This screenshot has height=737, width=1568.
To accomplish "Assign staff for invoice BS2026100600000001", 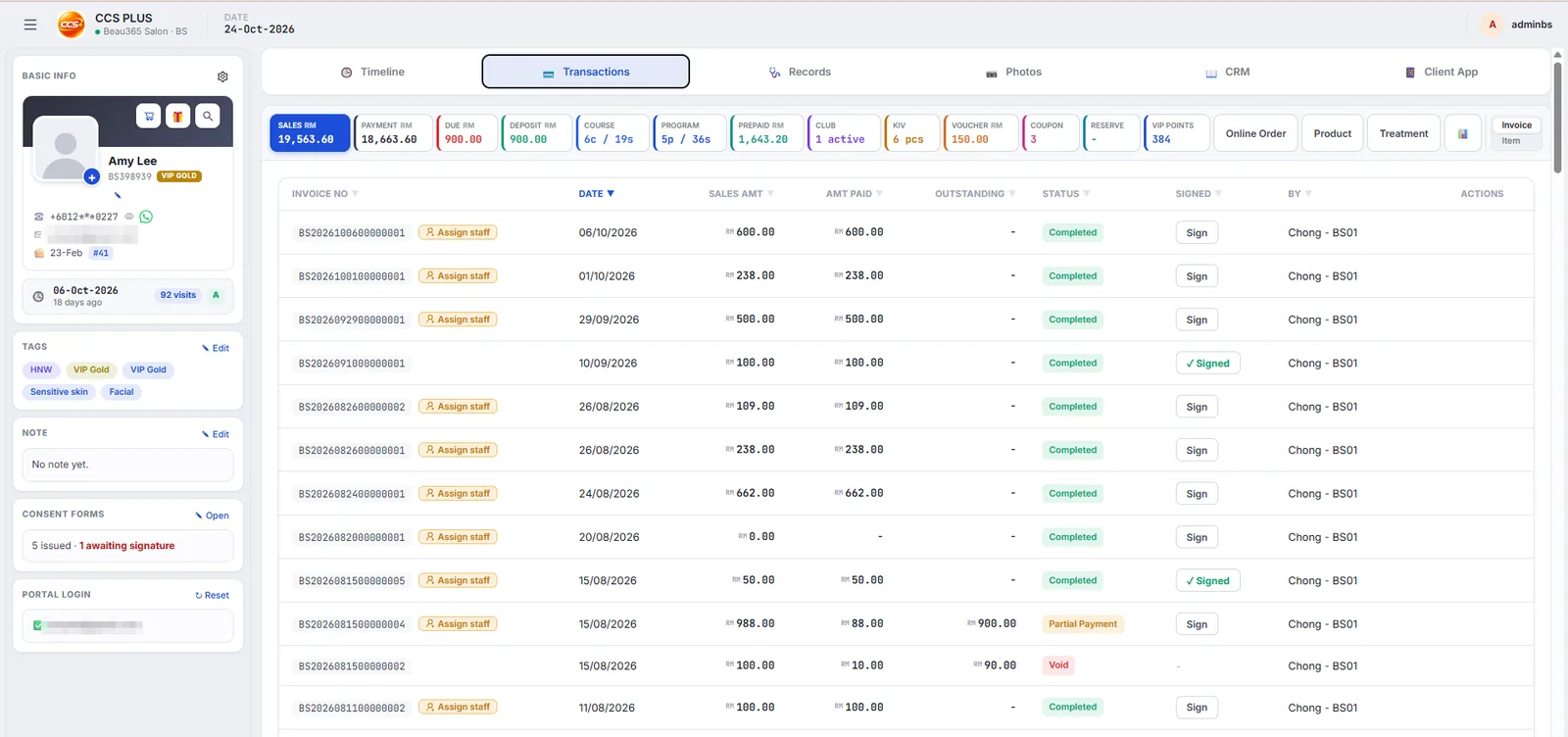I will pos(458,232).
